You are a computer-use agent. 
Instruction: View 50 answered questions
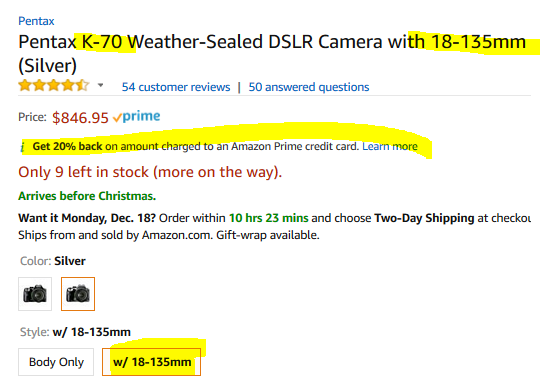tap(309, 87)
